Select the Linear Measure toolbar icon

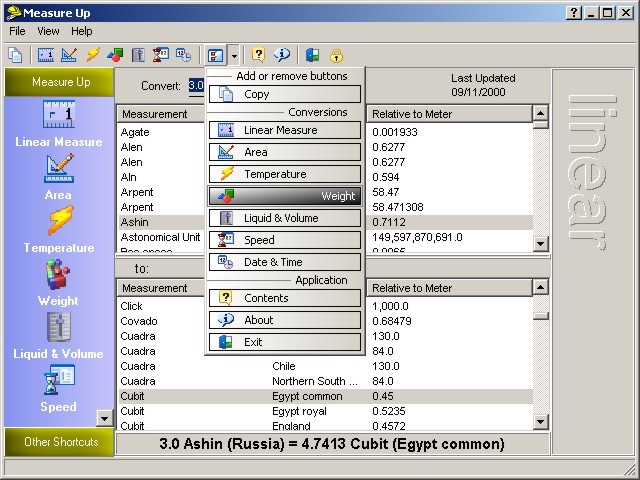(46, 55)
